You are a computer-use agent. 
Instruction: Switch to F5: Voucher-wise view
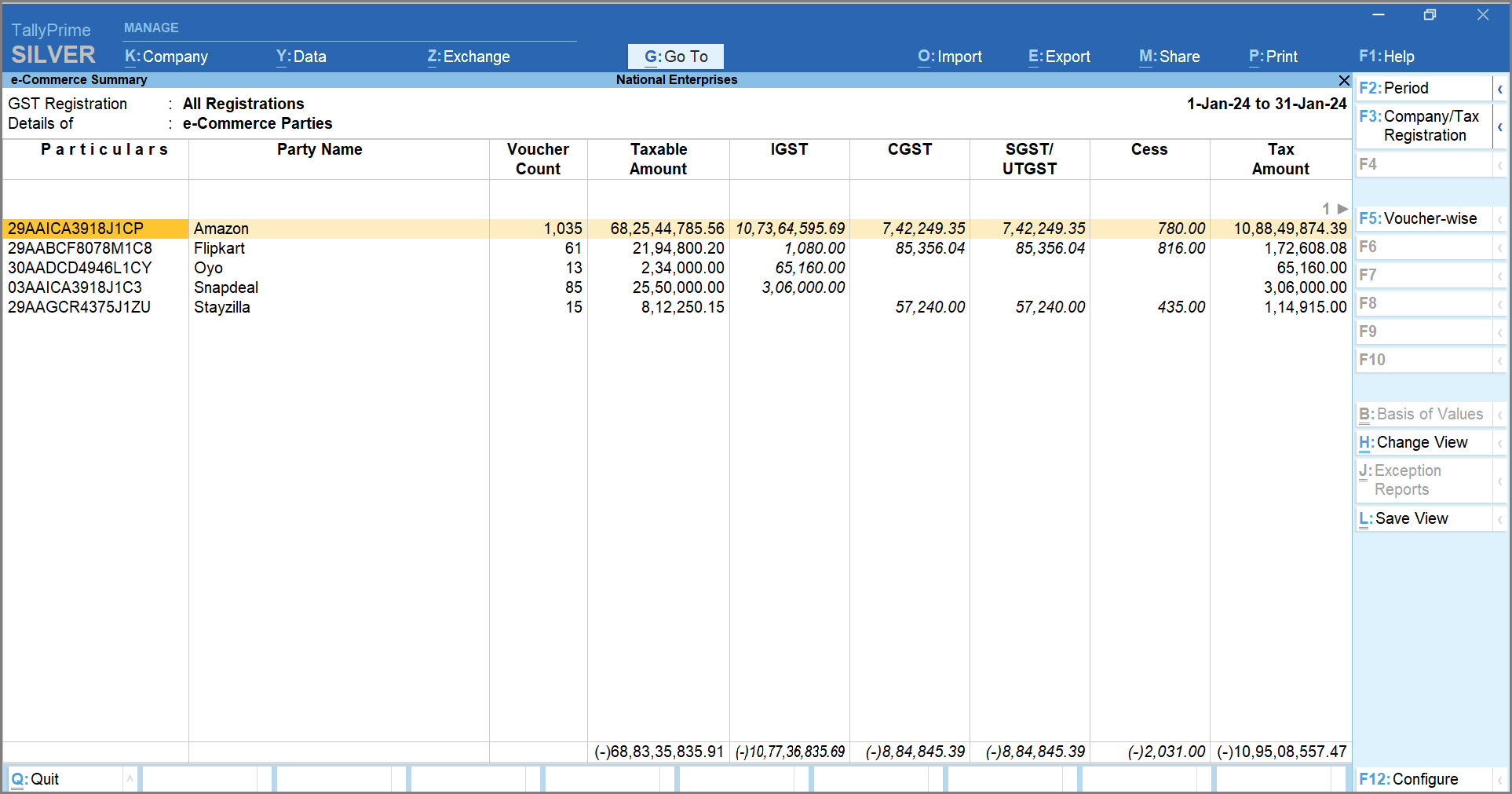[x=1423, y=219]
